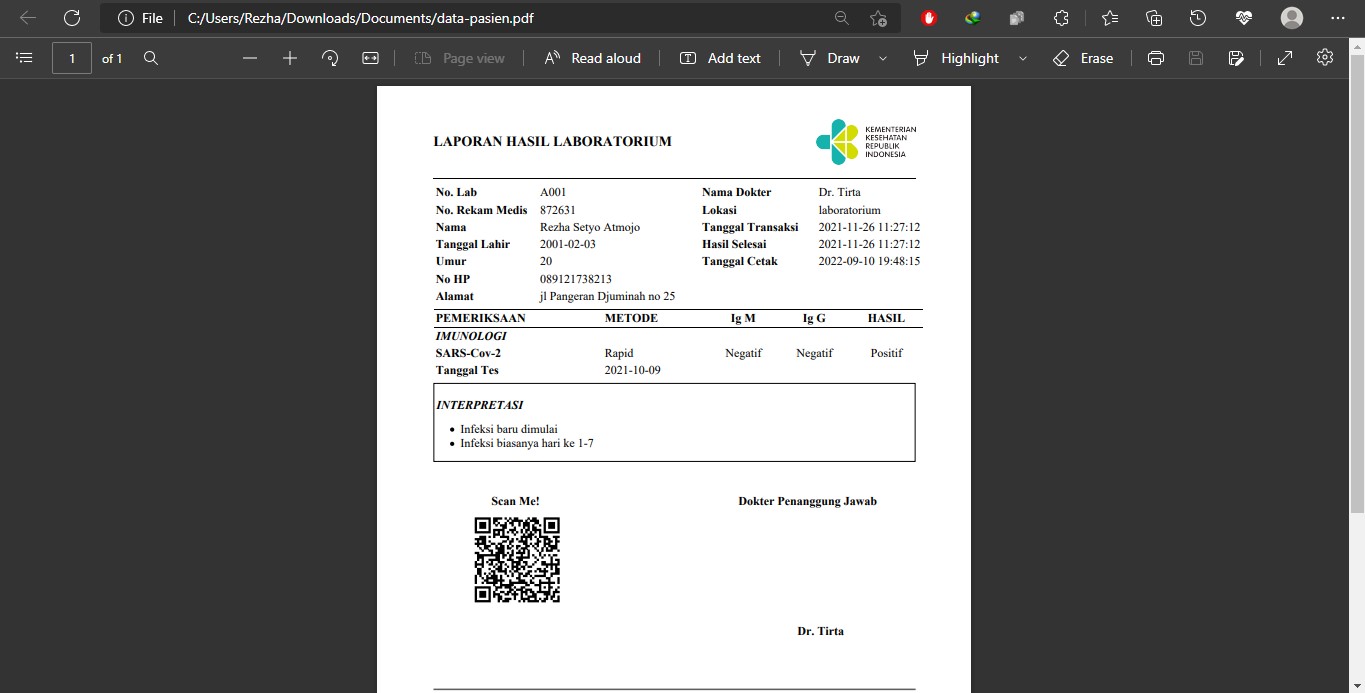The image size is (1365, 693).
Task: Zoom in with the plus icon
Action: tap(290, 58)
